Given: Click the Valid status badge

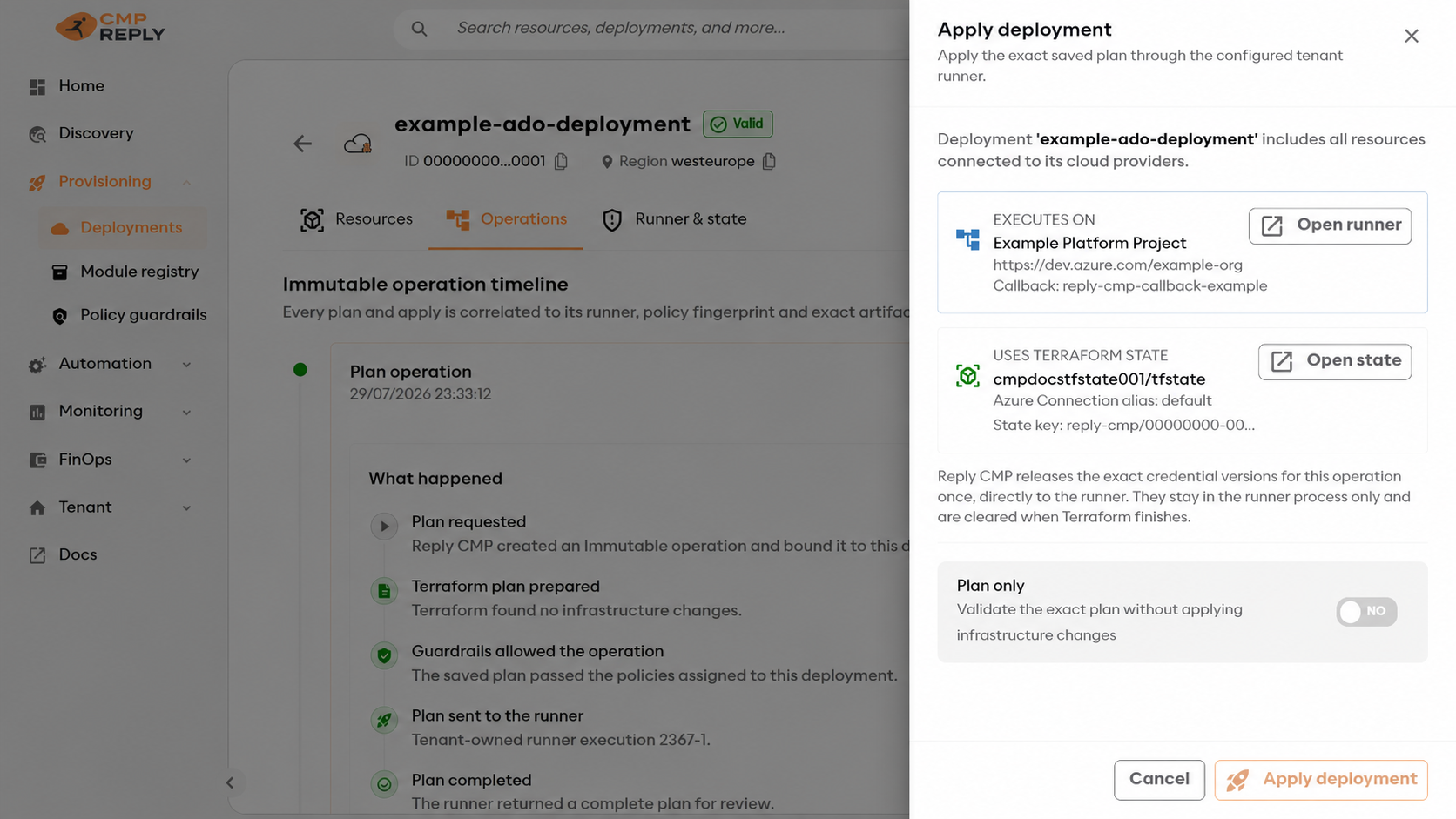Looking at the screenshot, I should 738,124.
